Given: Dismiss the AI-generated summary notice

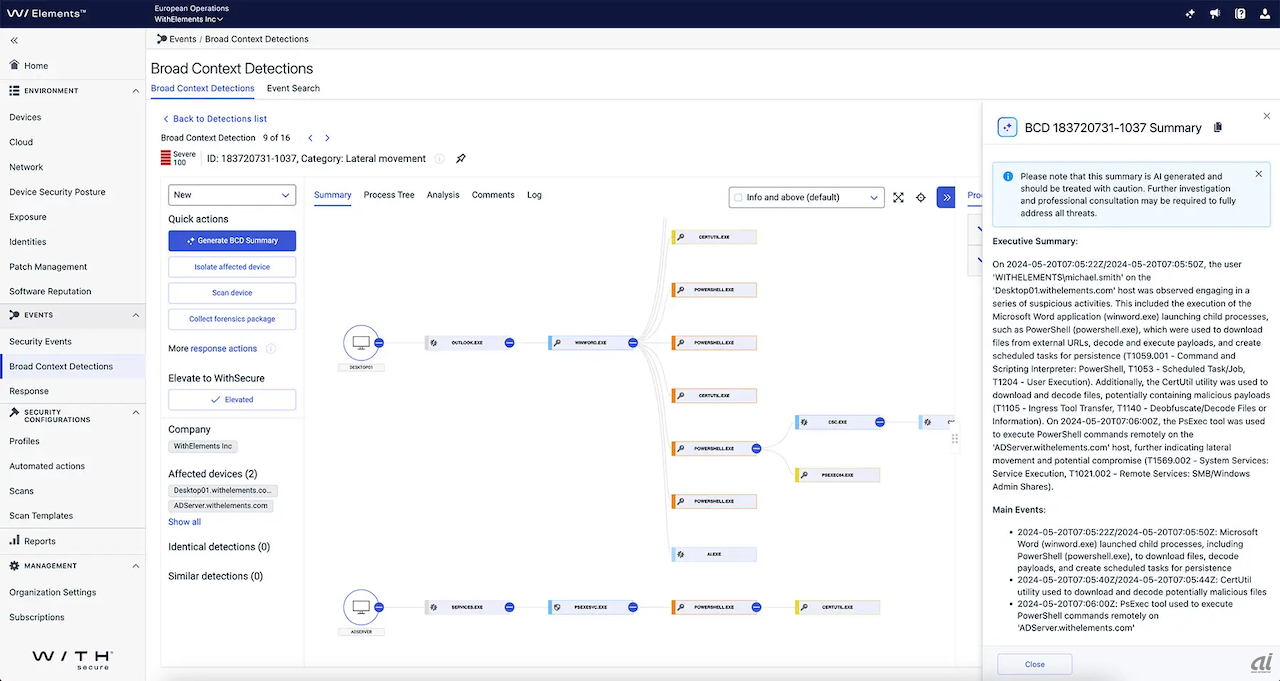Looking at the screenshot, I should point(1258,174).
